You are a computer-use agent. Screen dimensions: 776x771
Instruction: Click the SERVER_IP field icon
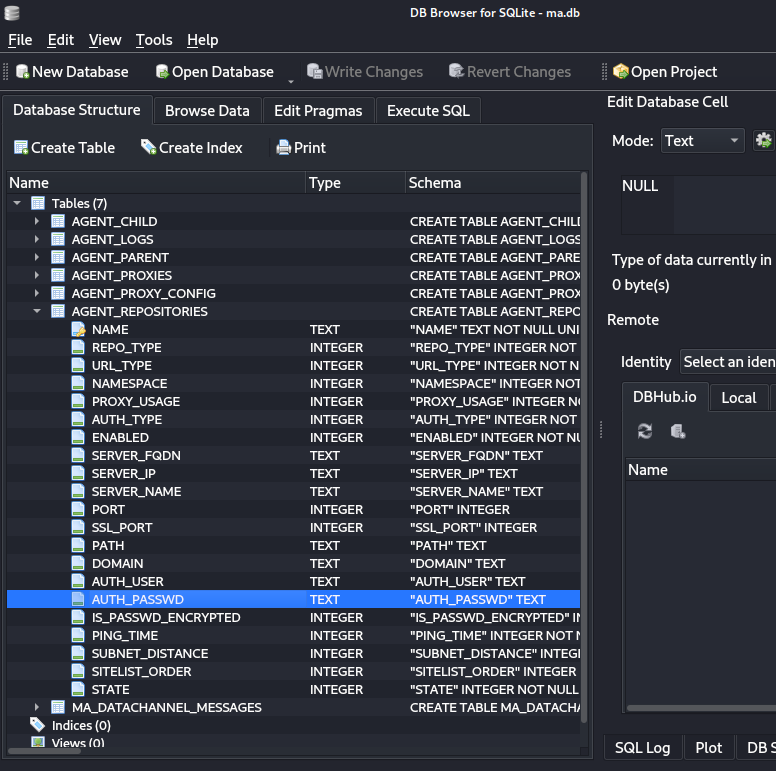78,473
